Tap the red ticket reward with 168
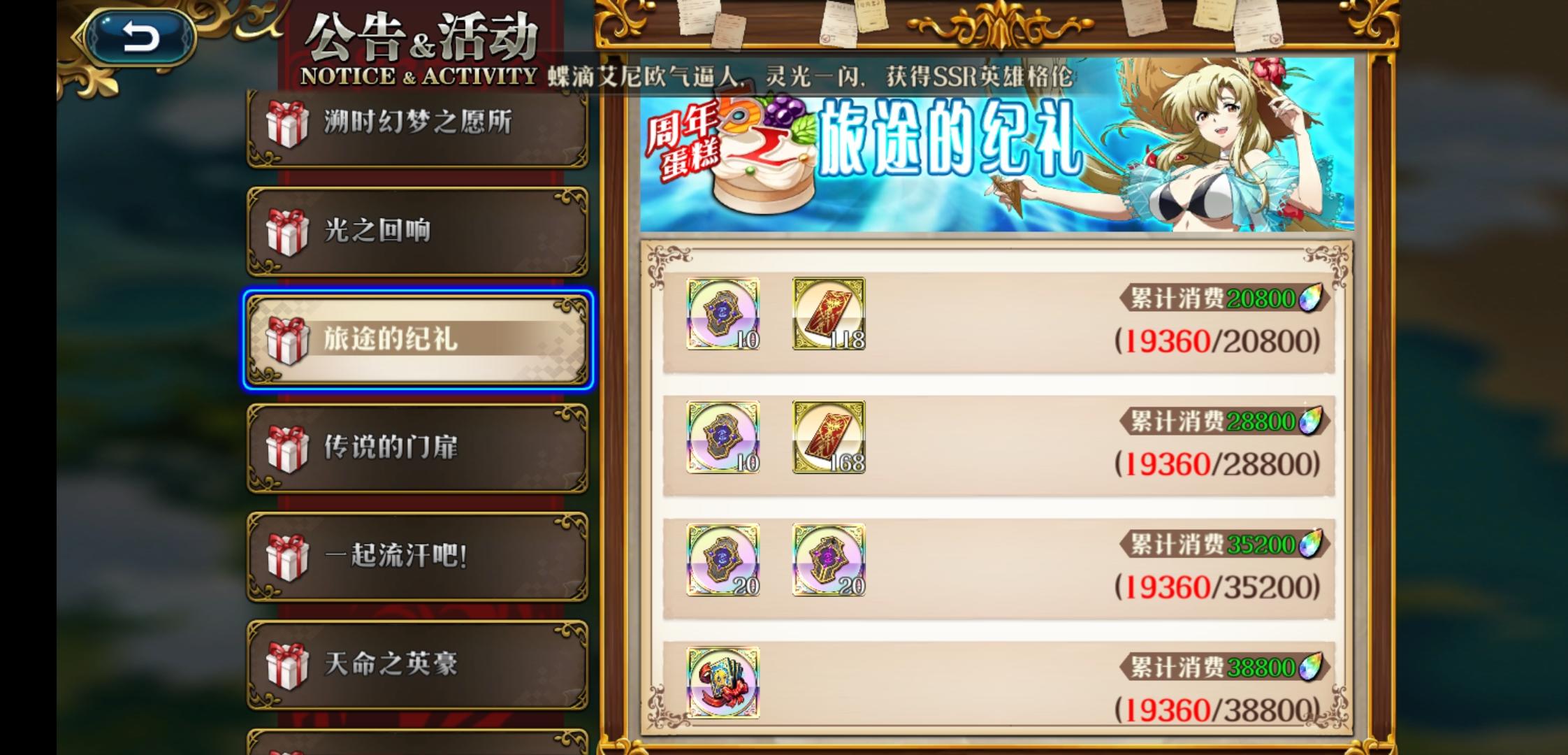Viewport: 1568px width, 755px height. [829, 437]
